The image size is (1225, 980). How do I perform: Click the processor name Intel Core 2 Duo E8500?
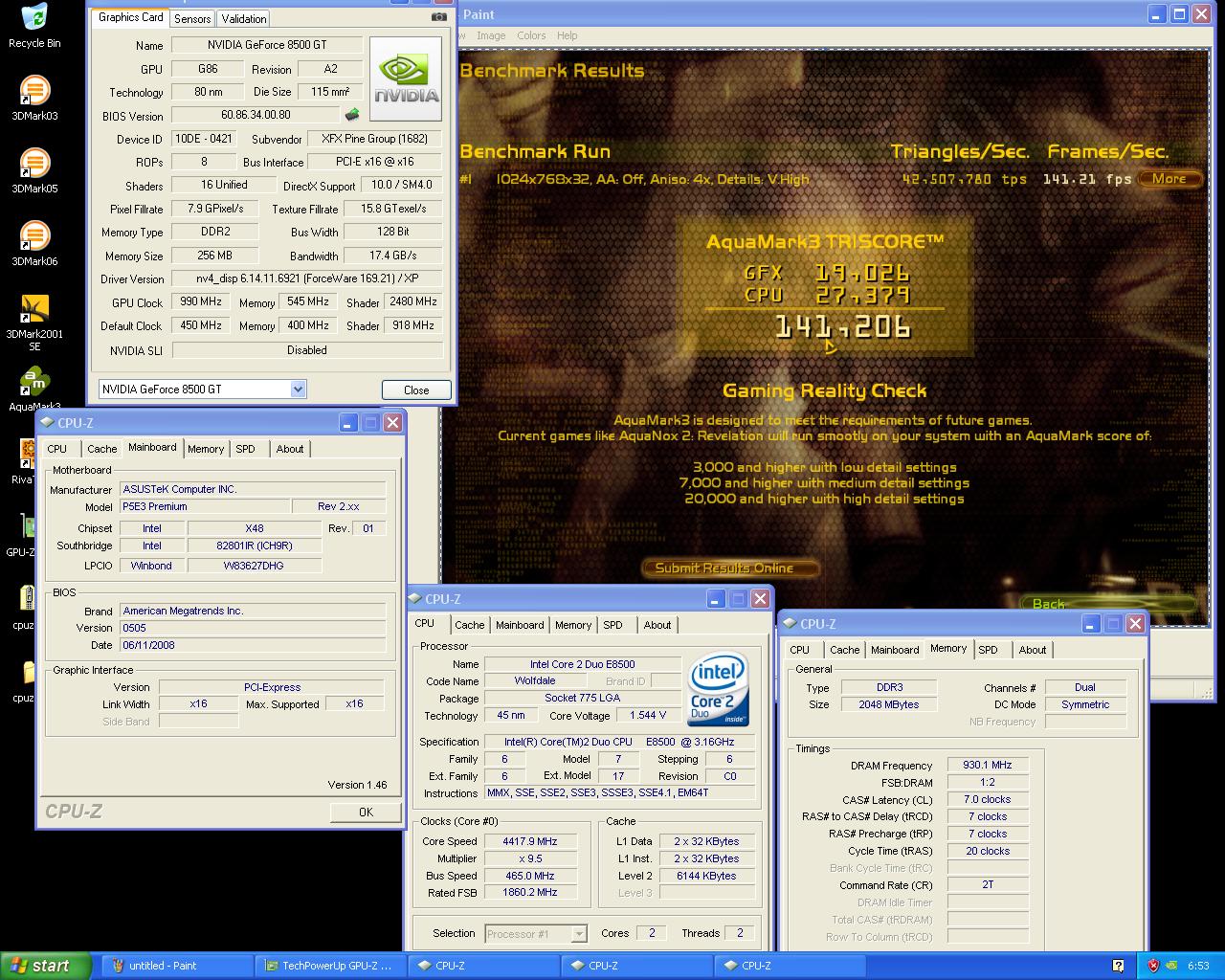pyautogui.click(x=582, y=664)
